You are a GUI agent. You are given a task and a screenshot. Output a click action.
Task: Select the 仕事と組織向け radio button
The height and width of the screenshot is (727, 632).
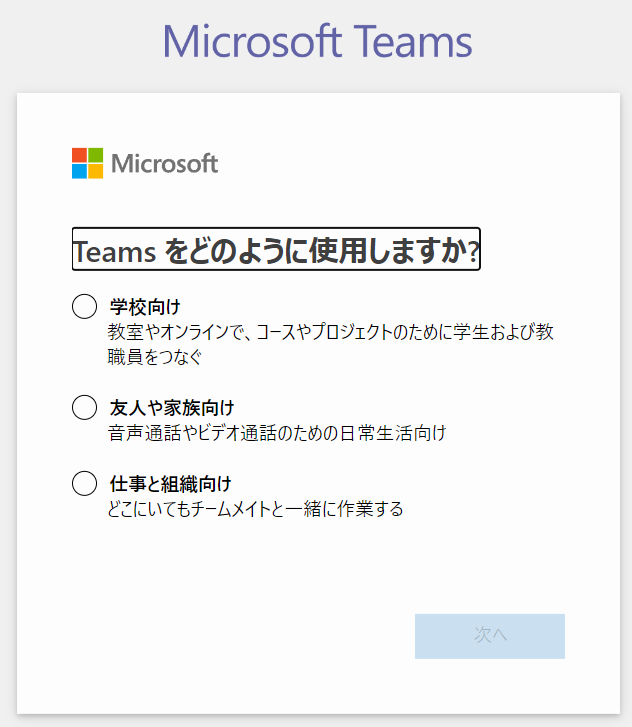(x=84, y=483)
